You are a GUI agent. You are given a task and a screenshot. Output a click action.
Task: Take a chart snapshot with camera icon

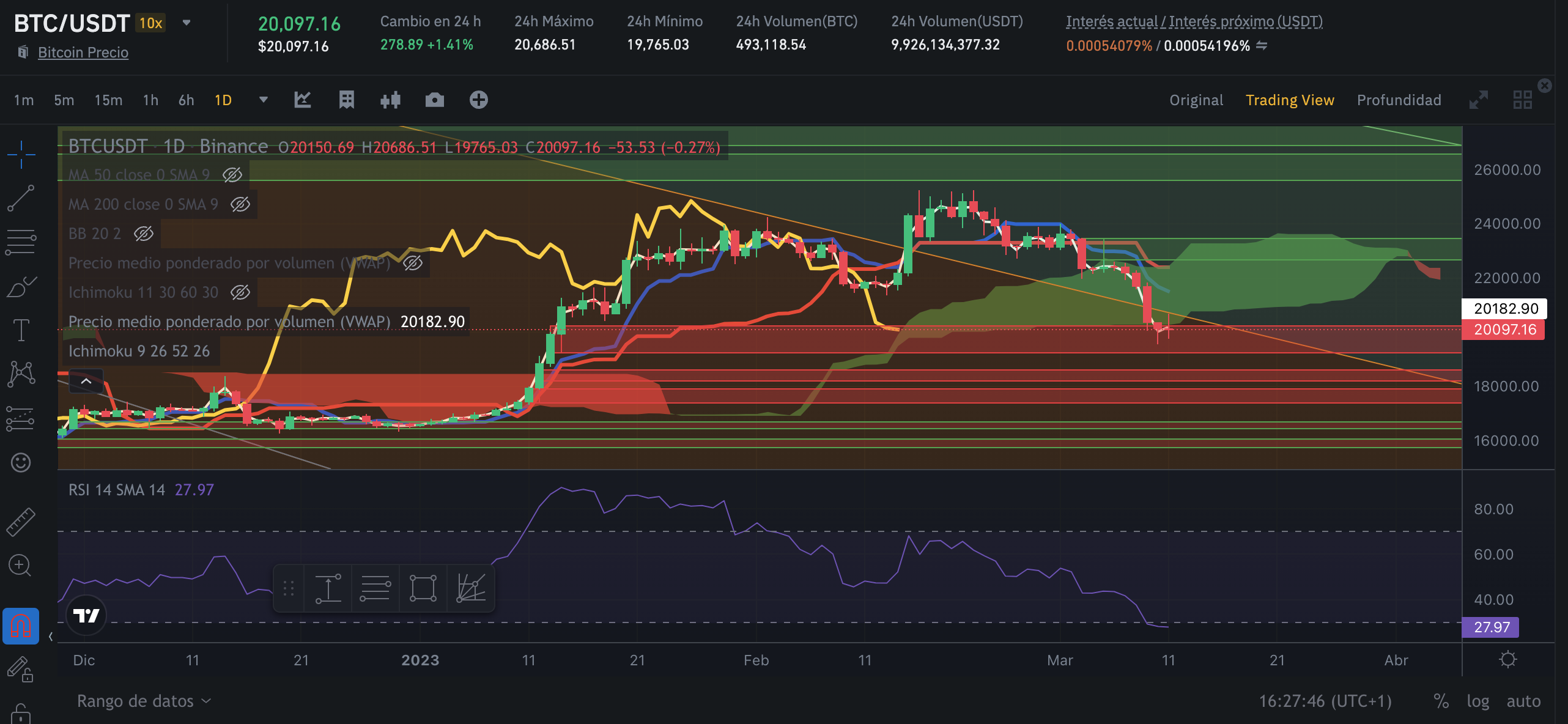pos(434,100)
